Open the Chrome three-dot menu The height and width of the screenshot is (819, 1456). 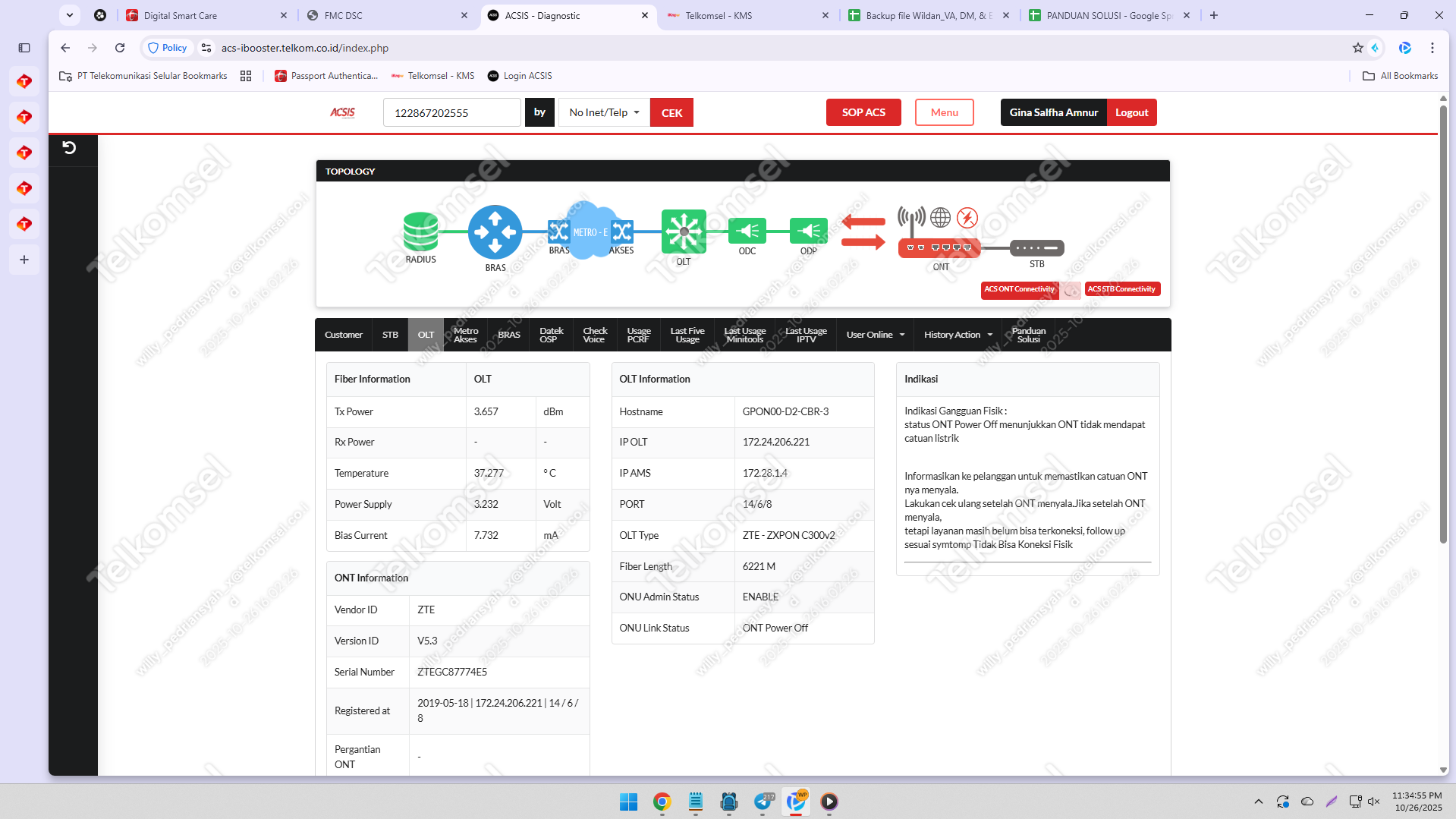[x=1432, y=48]
